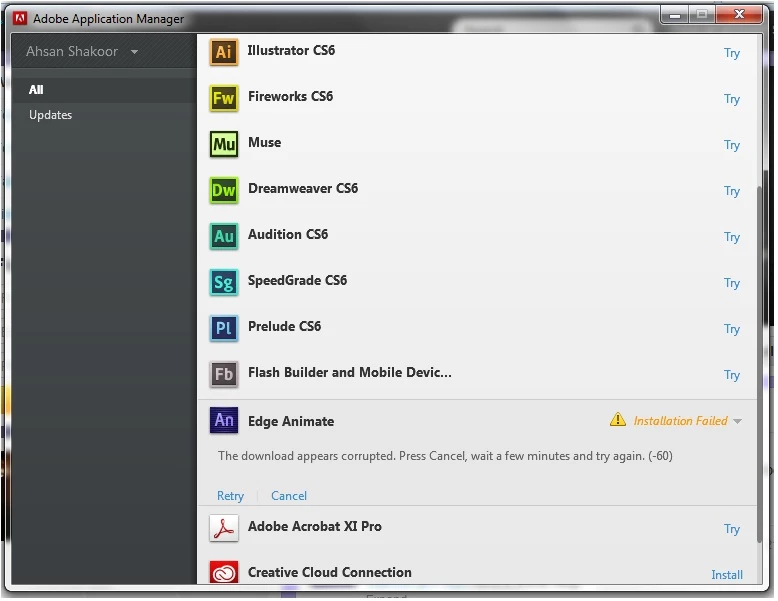Click the Creative Cloud Connection icon
778x601 pixels.
click(224, 573)
